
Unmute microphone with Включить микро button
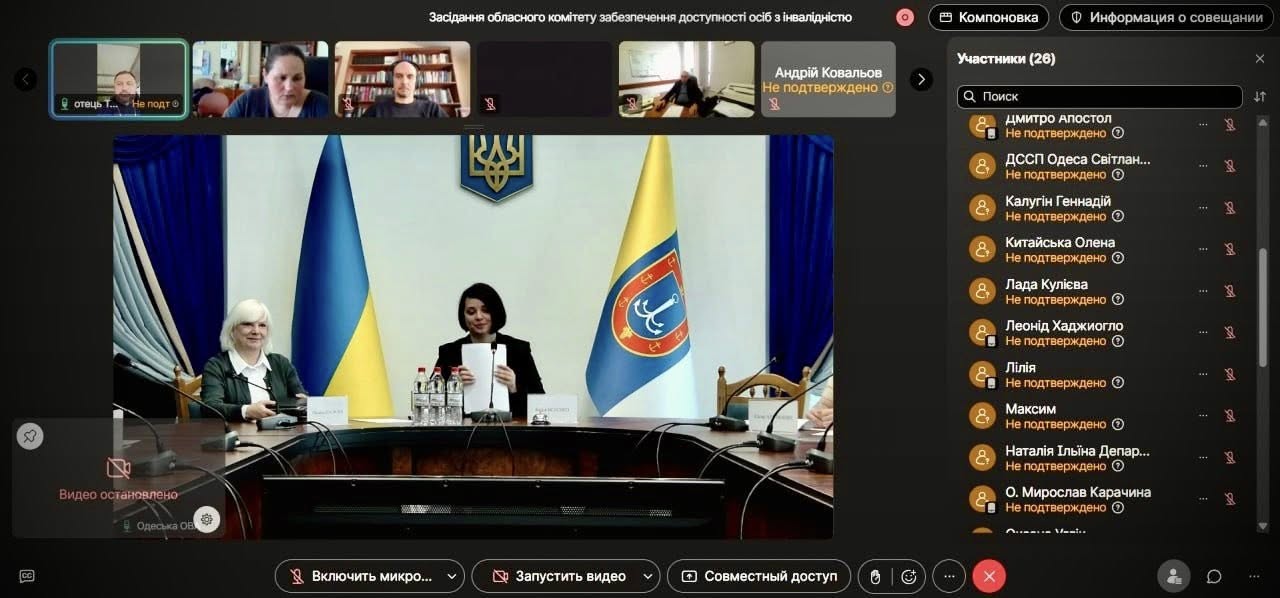click(x=360, y=576)
